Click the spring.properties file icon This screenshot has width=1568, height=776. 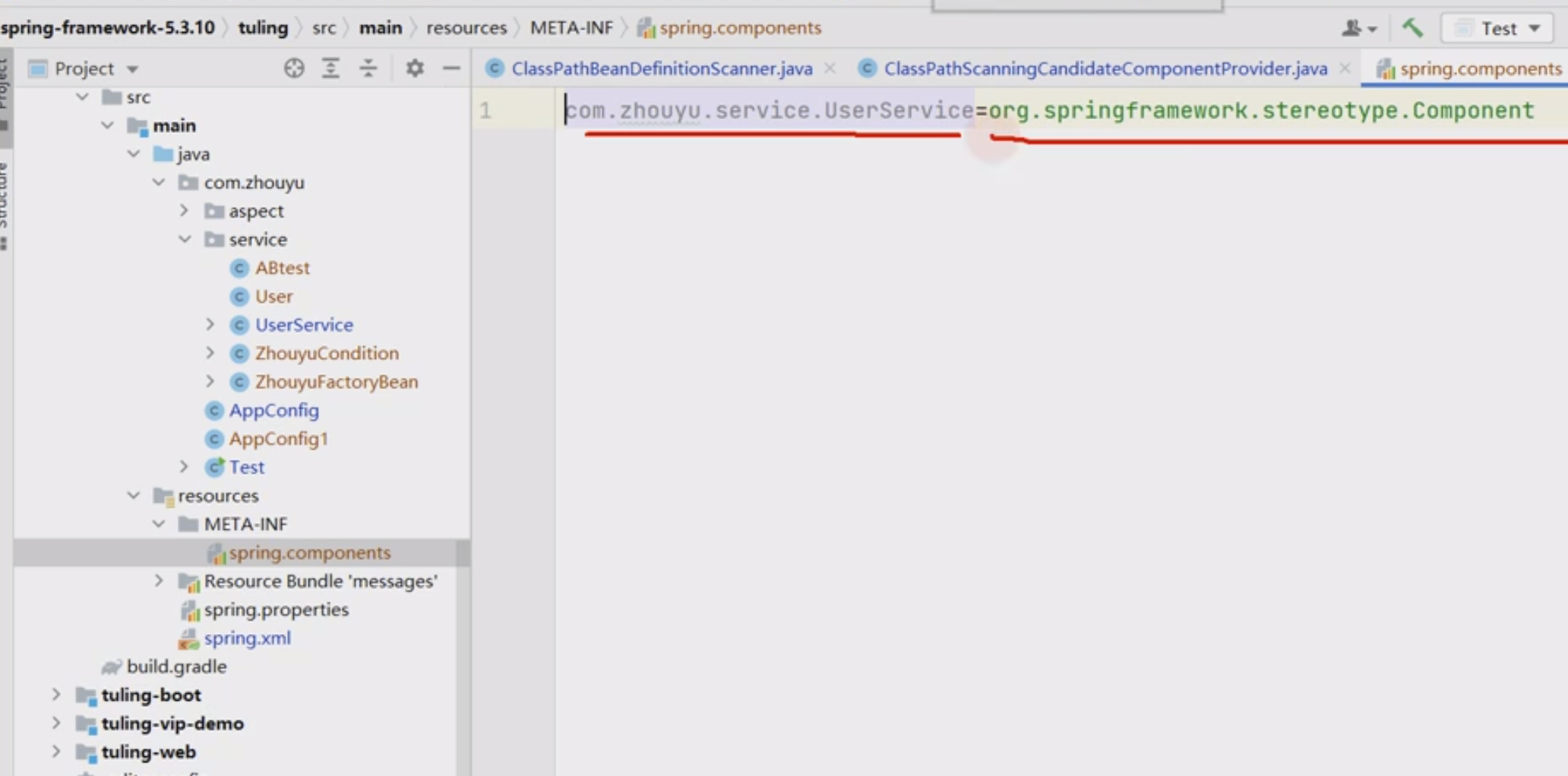[x=189, y=610]
